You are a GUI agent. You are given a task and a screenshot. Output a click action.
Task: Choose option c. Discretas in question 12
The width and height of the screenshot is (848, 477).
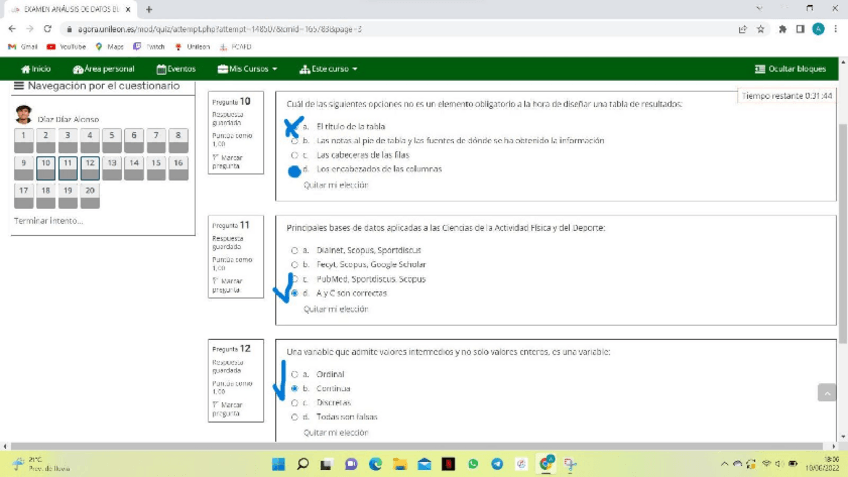pyautogui.click(x=294, y=403)
